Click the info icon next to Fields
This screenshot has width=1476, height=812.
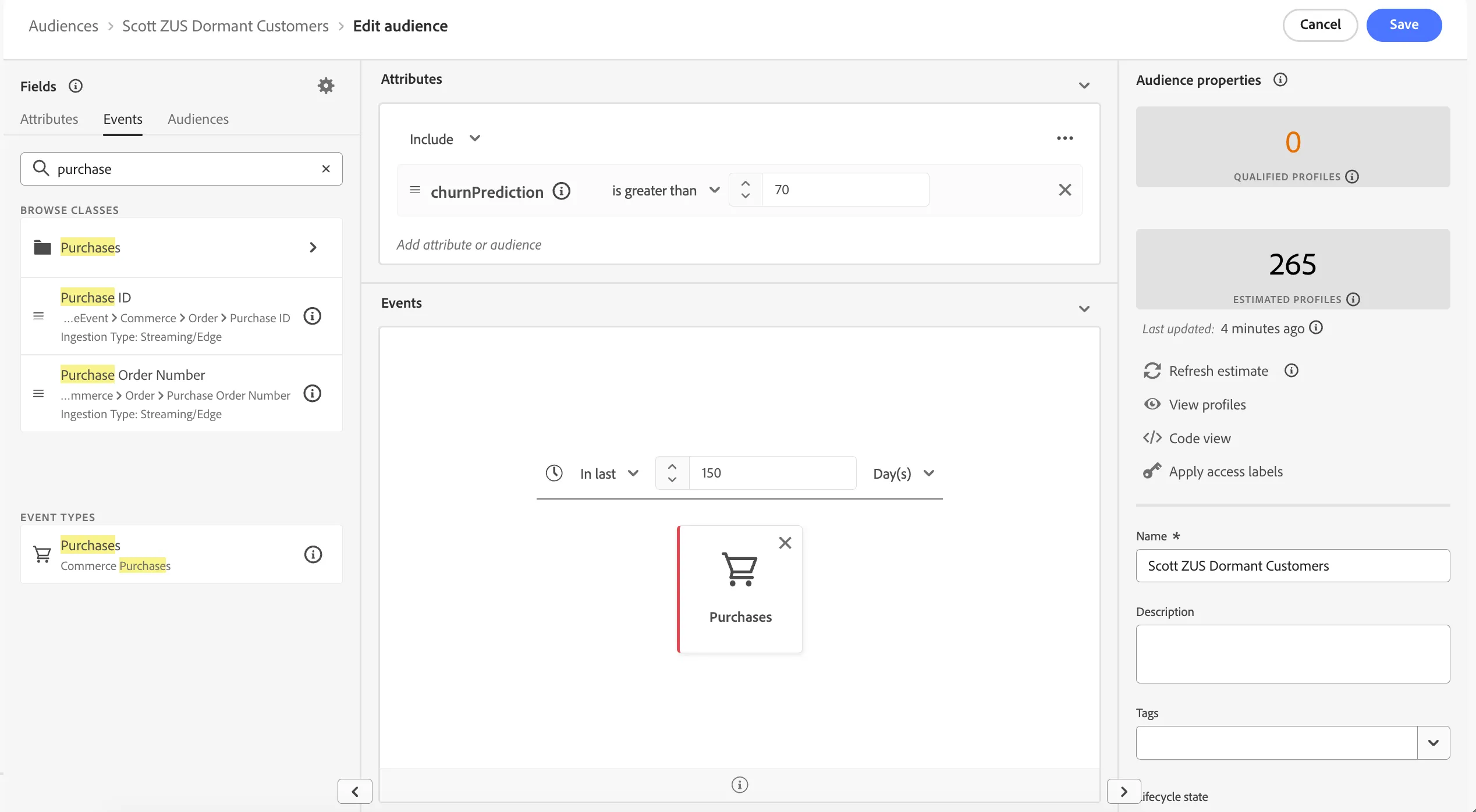pos(76,86)
